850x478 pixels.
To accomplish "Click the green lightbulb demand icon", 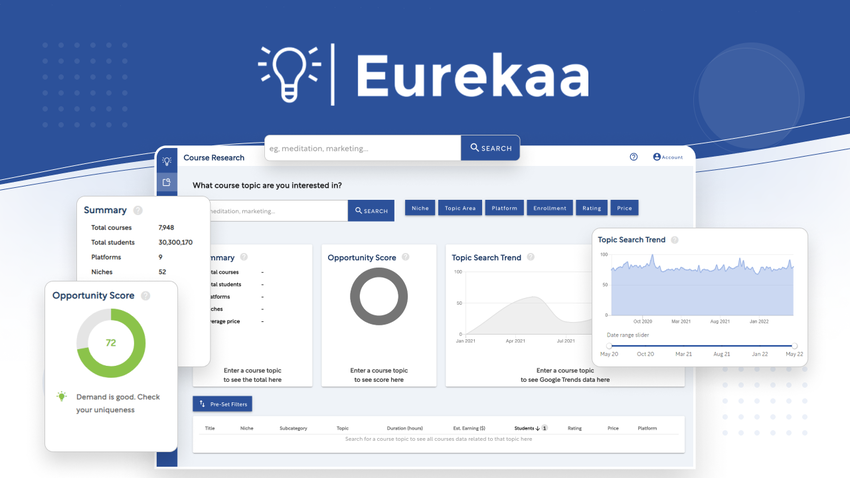I will pyautogui.click(x=62, y=397).
